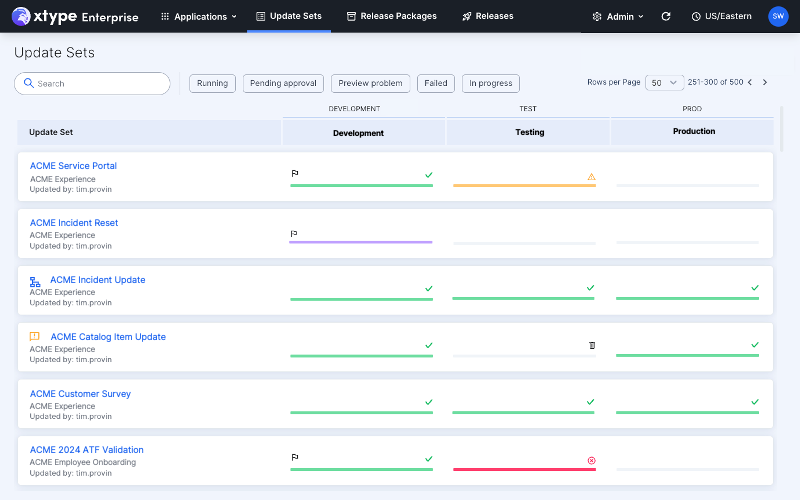Open the US/Eastern timezone selector
The width and height of the screenshot is (800, 500).
point(721,16)
